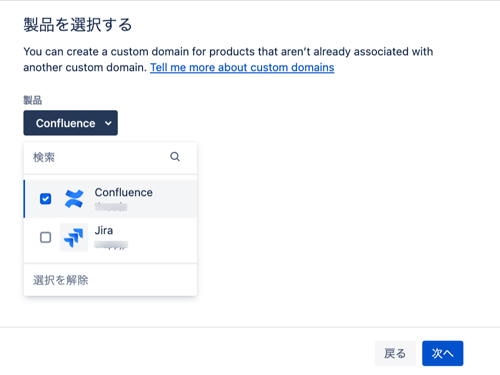Open Tell me more about custom domains link

tap(242, 67)
